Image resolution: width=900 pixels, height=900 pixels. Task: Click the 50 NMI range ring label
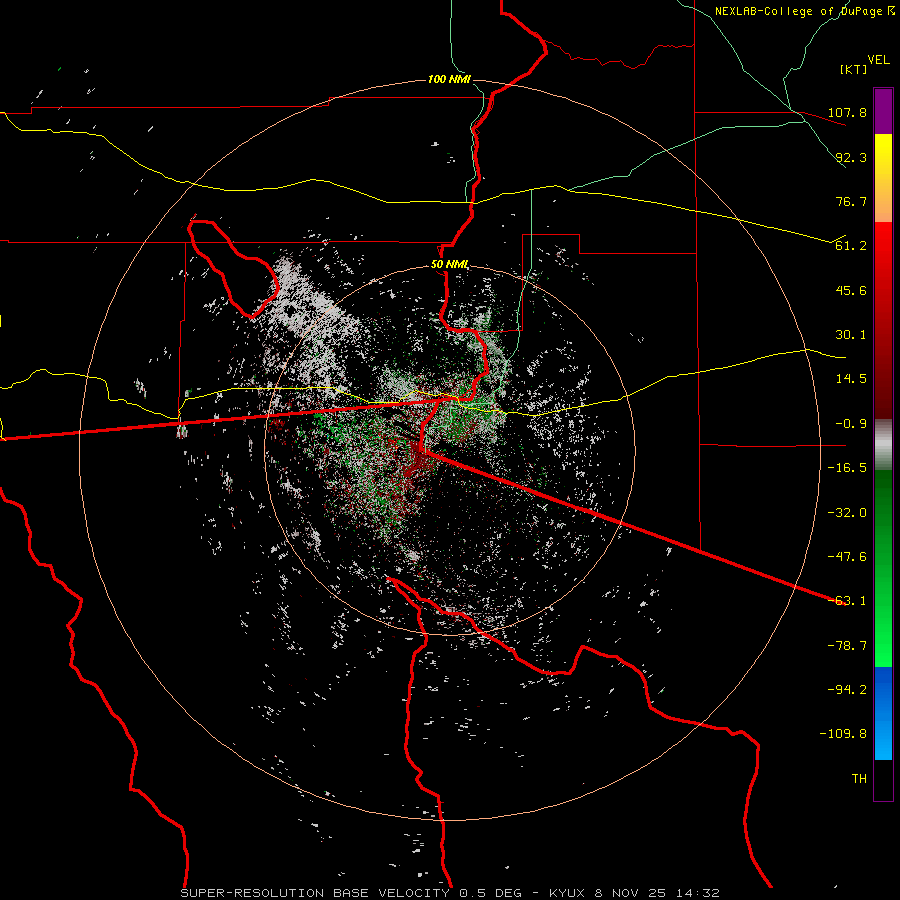tap(449, 265)
